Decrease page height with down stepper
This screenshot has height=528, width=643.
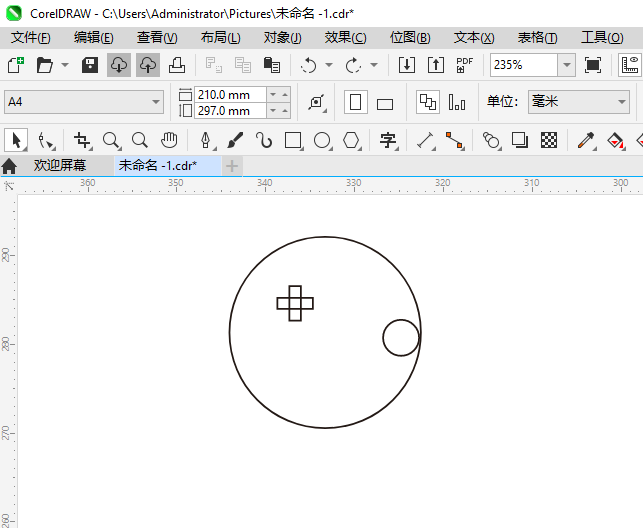[273, 111]
